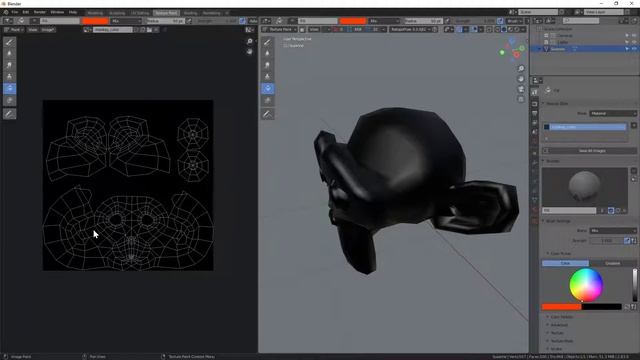The image size is (640, 360).
Task: Open the Blend dropdown in Brush Settings
Action: click(x=613, y=231)
